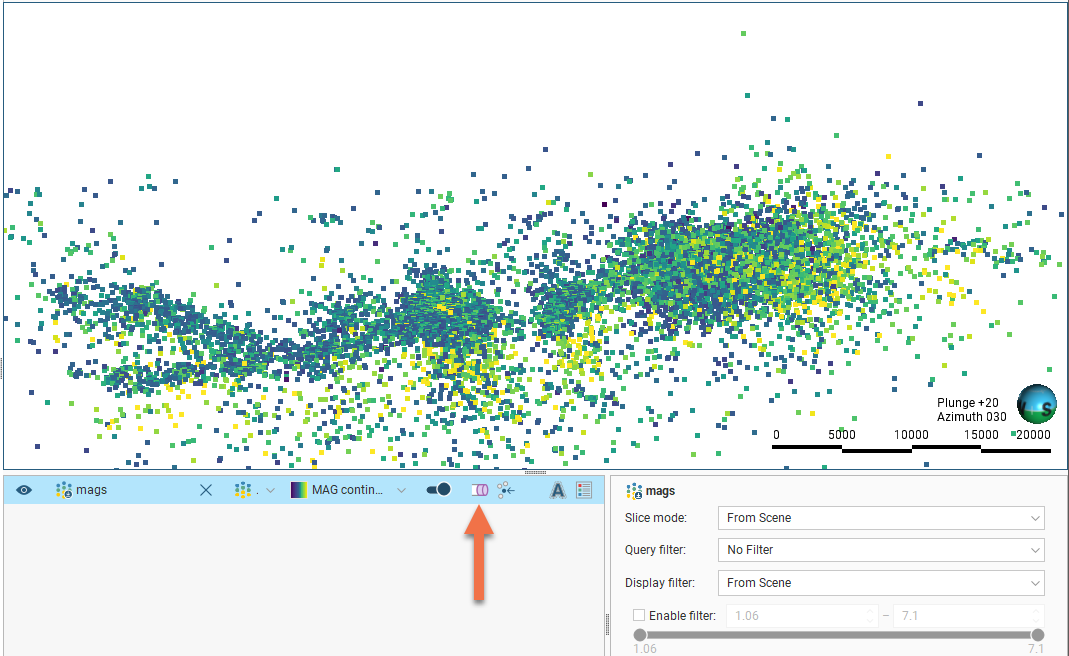Click the point radius scatter icon
The height and width of the screenshot is (656, 1069).
[506, 490]
